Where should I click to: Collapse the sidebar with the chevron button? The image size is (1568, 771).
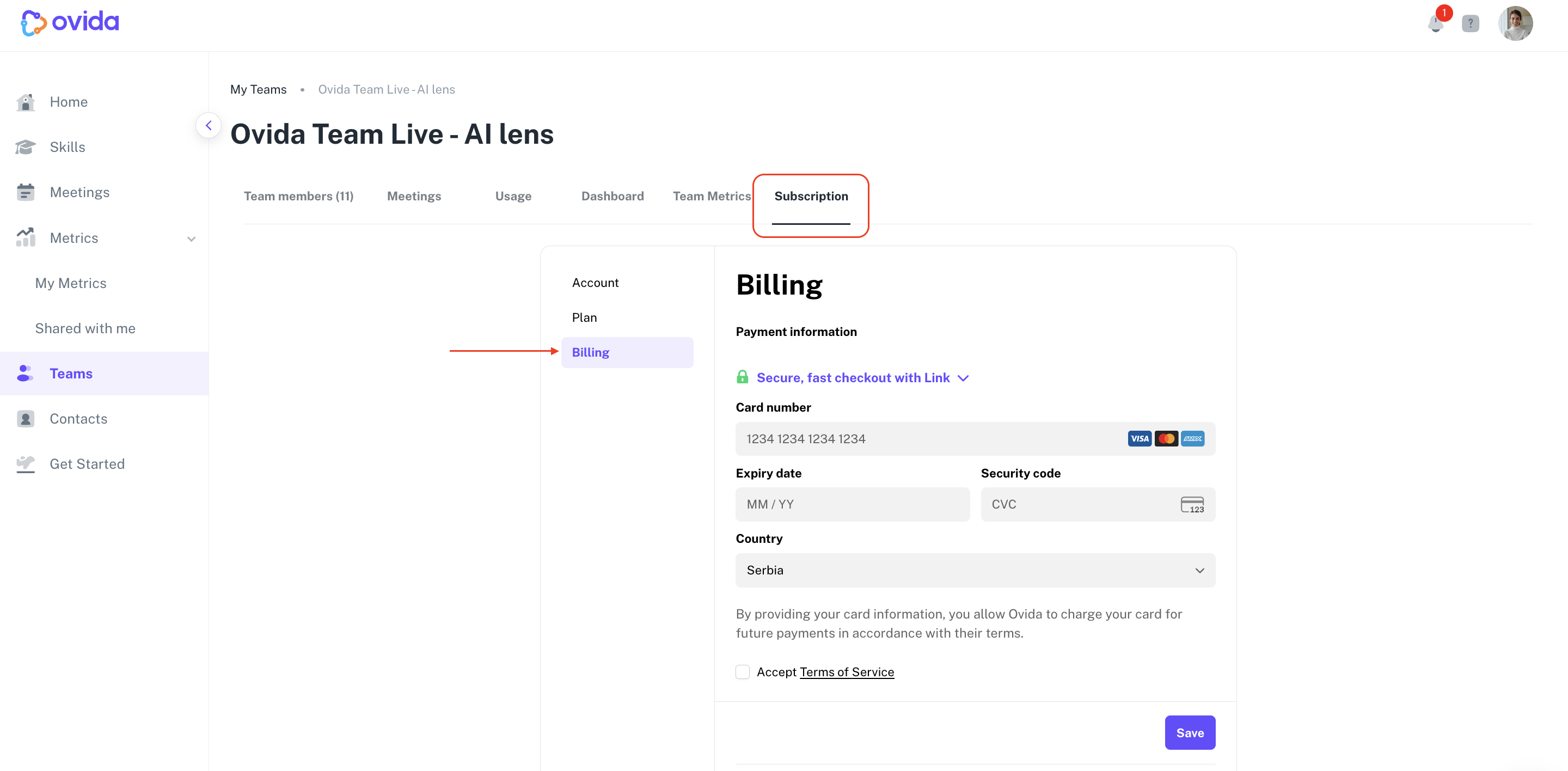point(208,125)
